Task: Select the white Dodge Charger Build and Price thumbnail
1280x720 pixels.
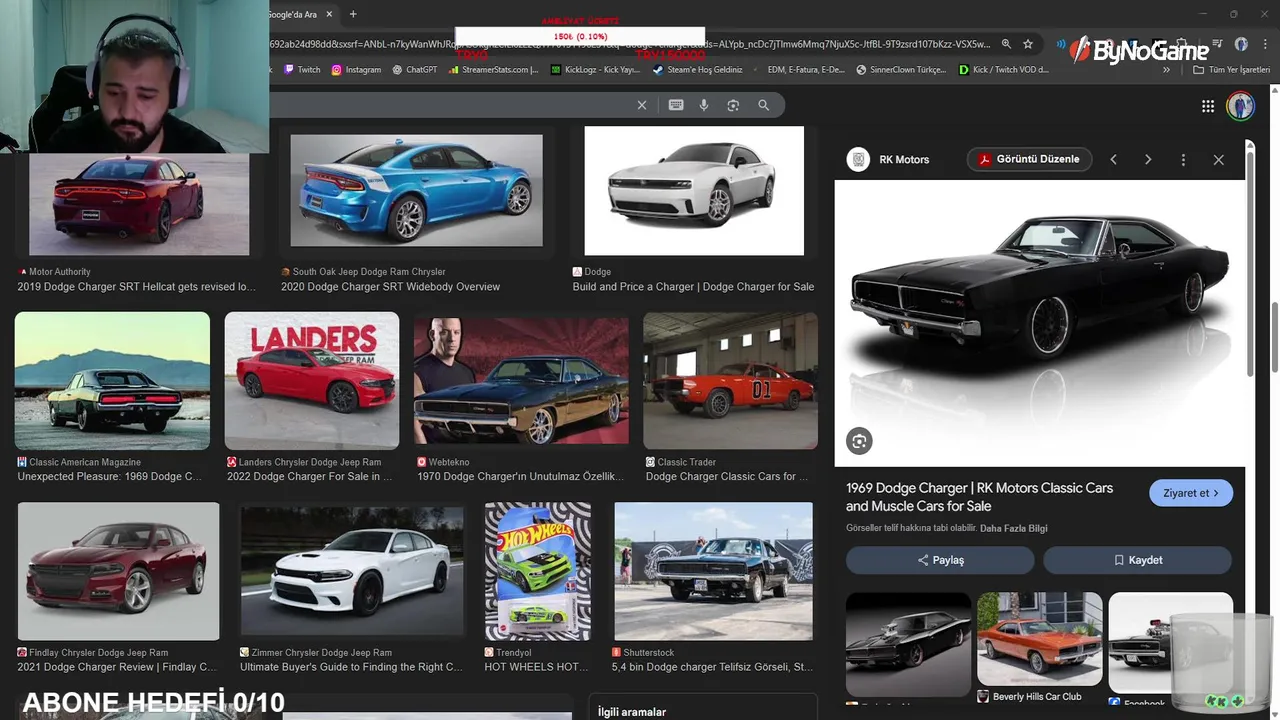Action: (x=694, y=190)
